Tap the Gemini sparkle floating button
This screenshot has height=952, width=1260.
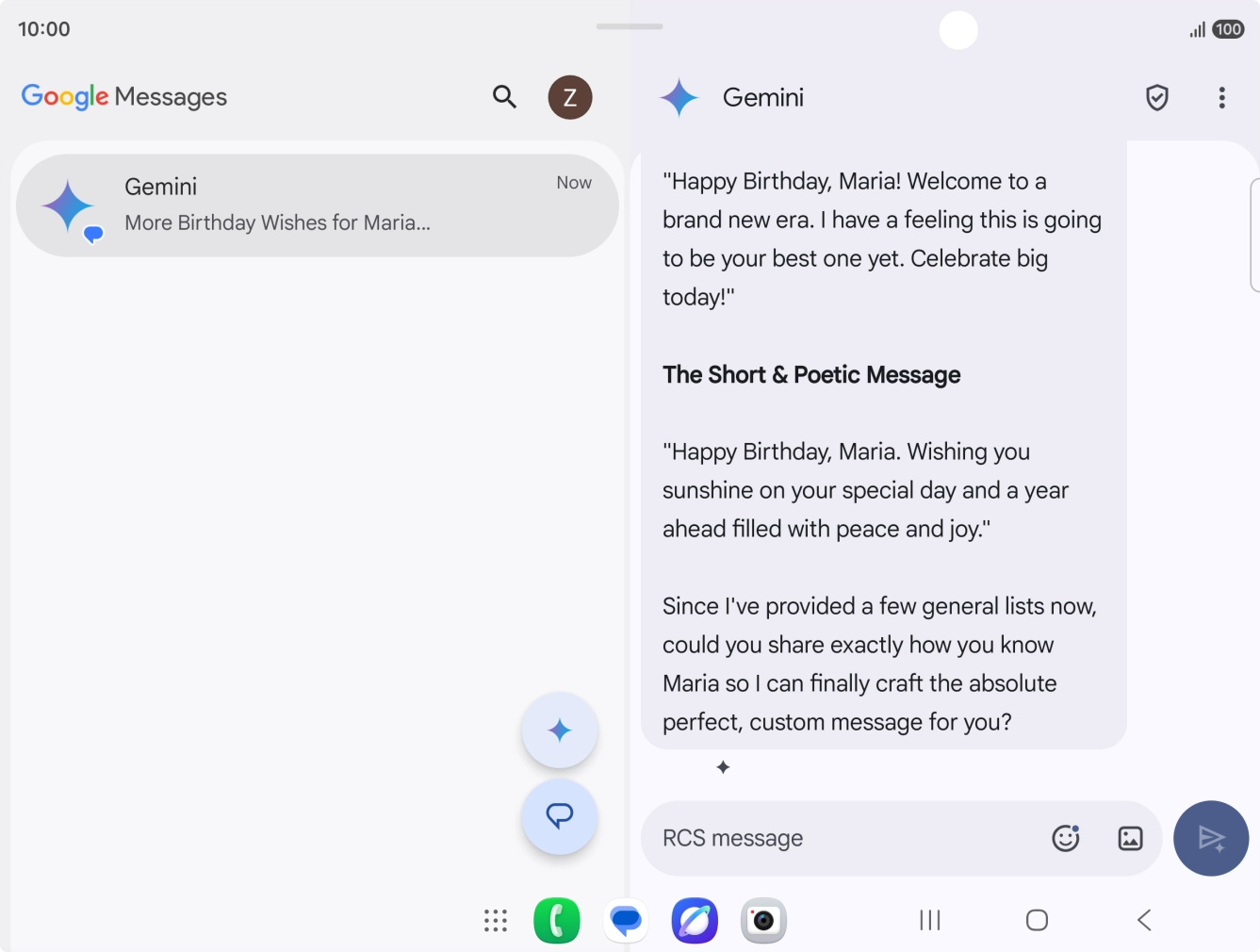tap(560, 730)
